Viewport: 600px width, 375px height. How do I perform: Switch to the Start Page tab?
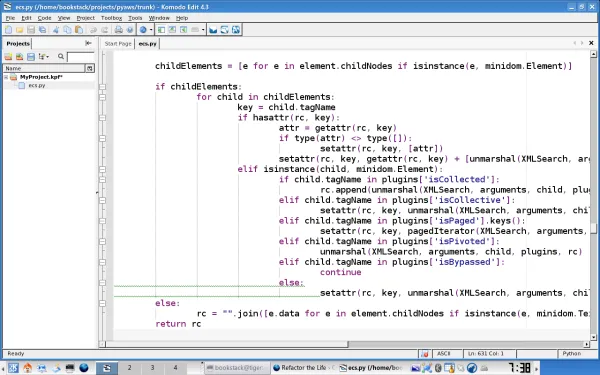coord(118,44)
